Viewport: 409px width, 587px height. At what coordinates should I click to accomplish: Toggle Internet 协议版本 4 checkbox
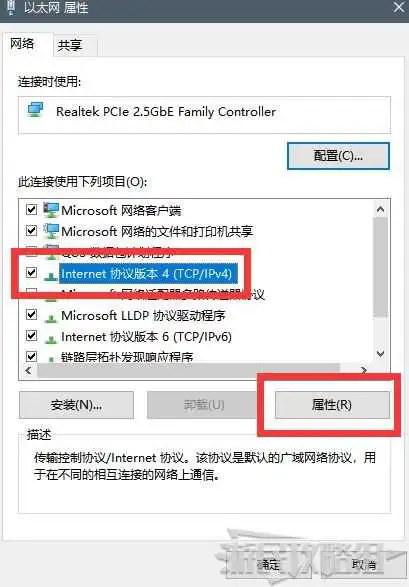point(31,272)
